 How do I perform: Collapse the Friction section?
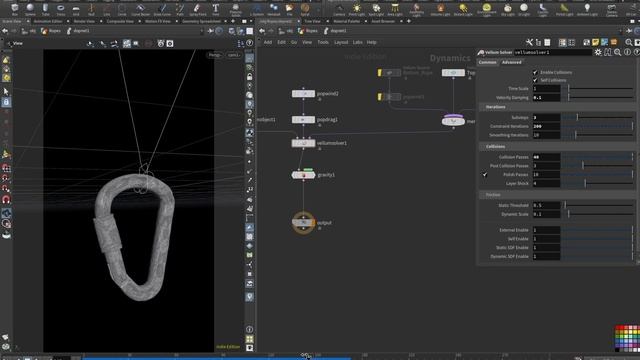[x=493, y=195]
